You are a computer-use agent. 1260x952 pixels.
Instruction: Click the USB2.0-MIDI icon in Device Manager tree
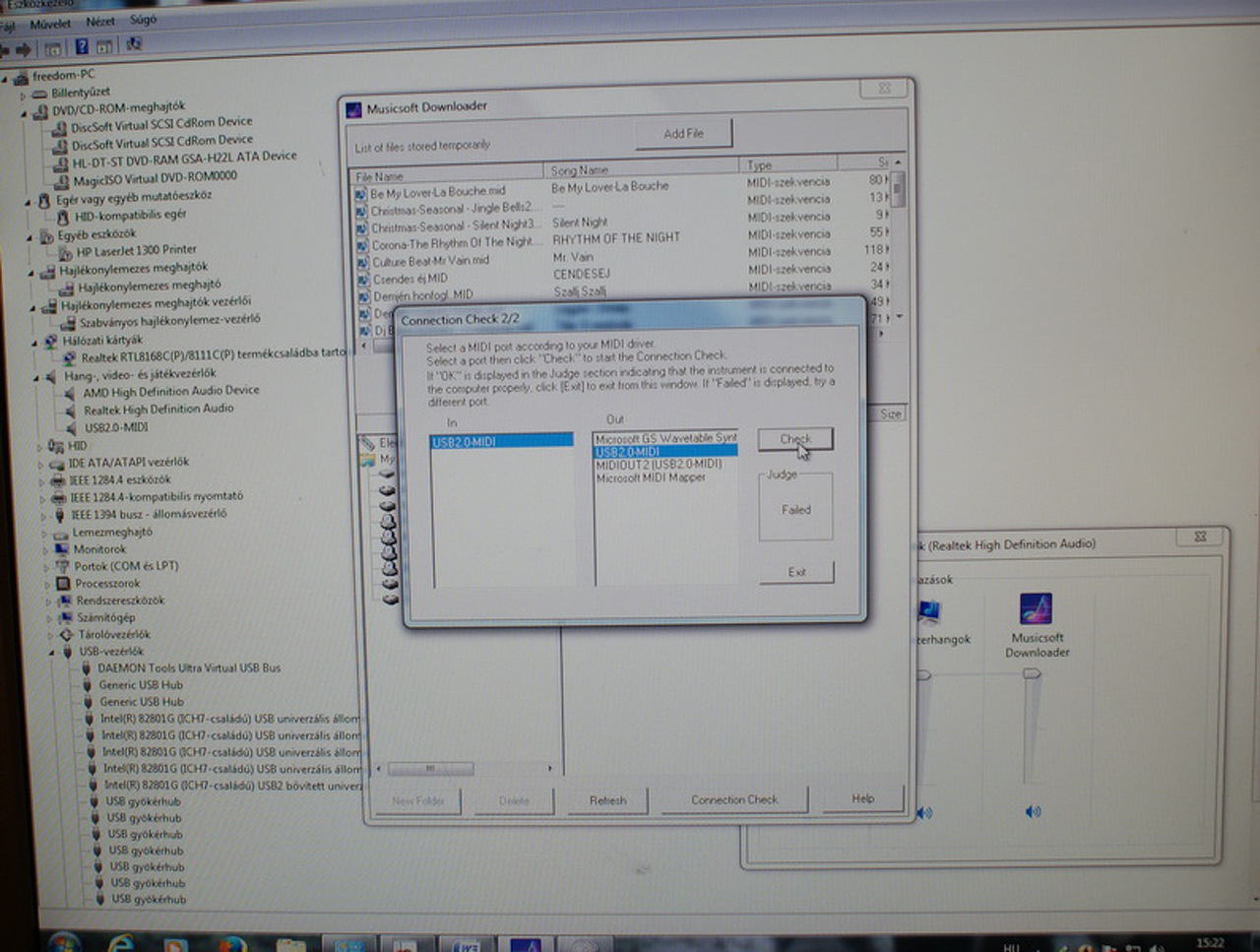tap(71, 428)
